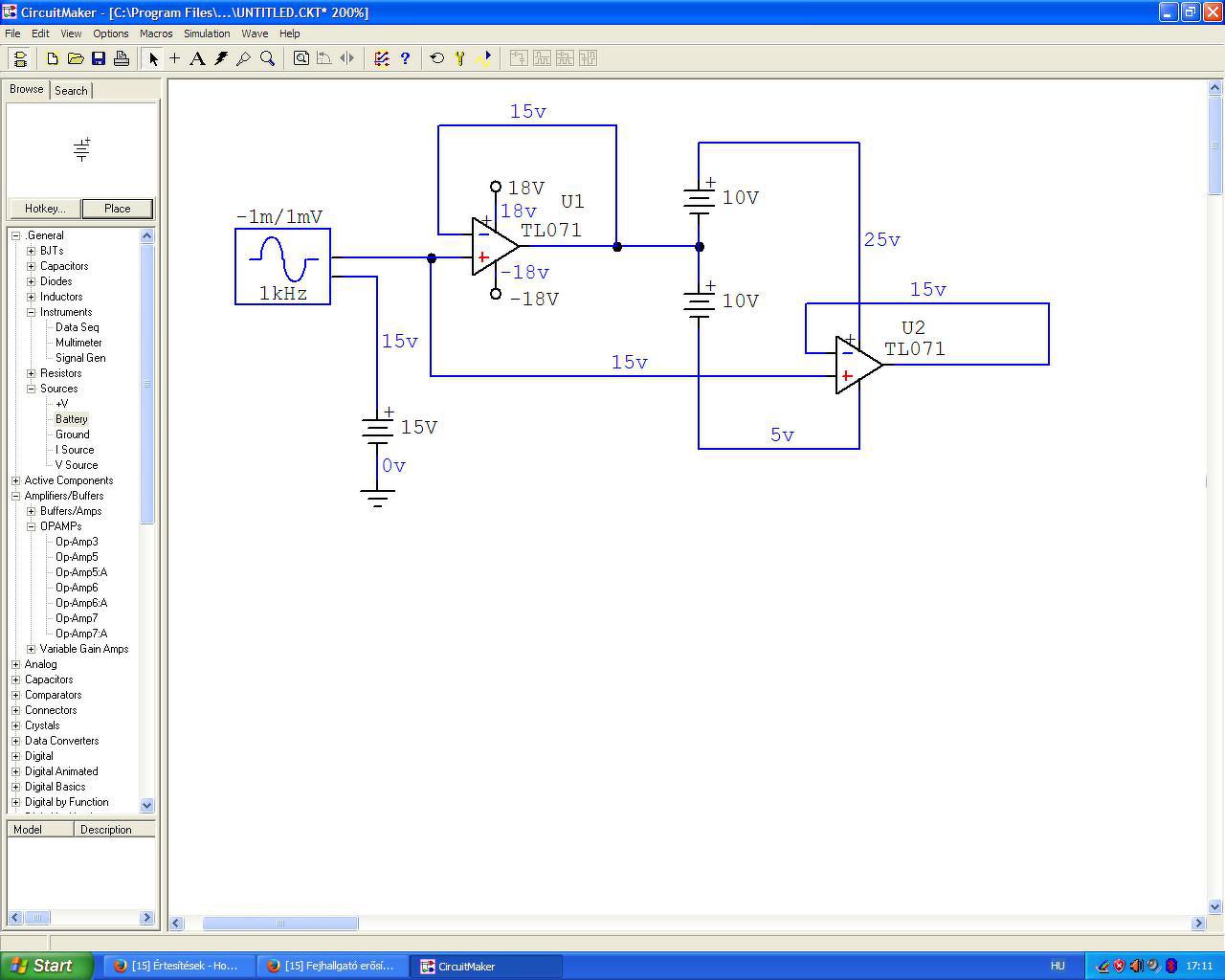
Task: Click the canvas horizontal scrollbar thumb
Action: 280,924
